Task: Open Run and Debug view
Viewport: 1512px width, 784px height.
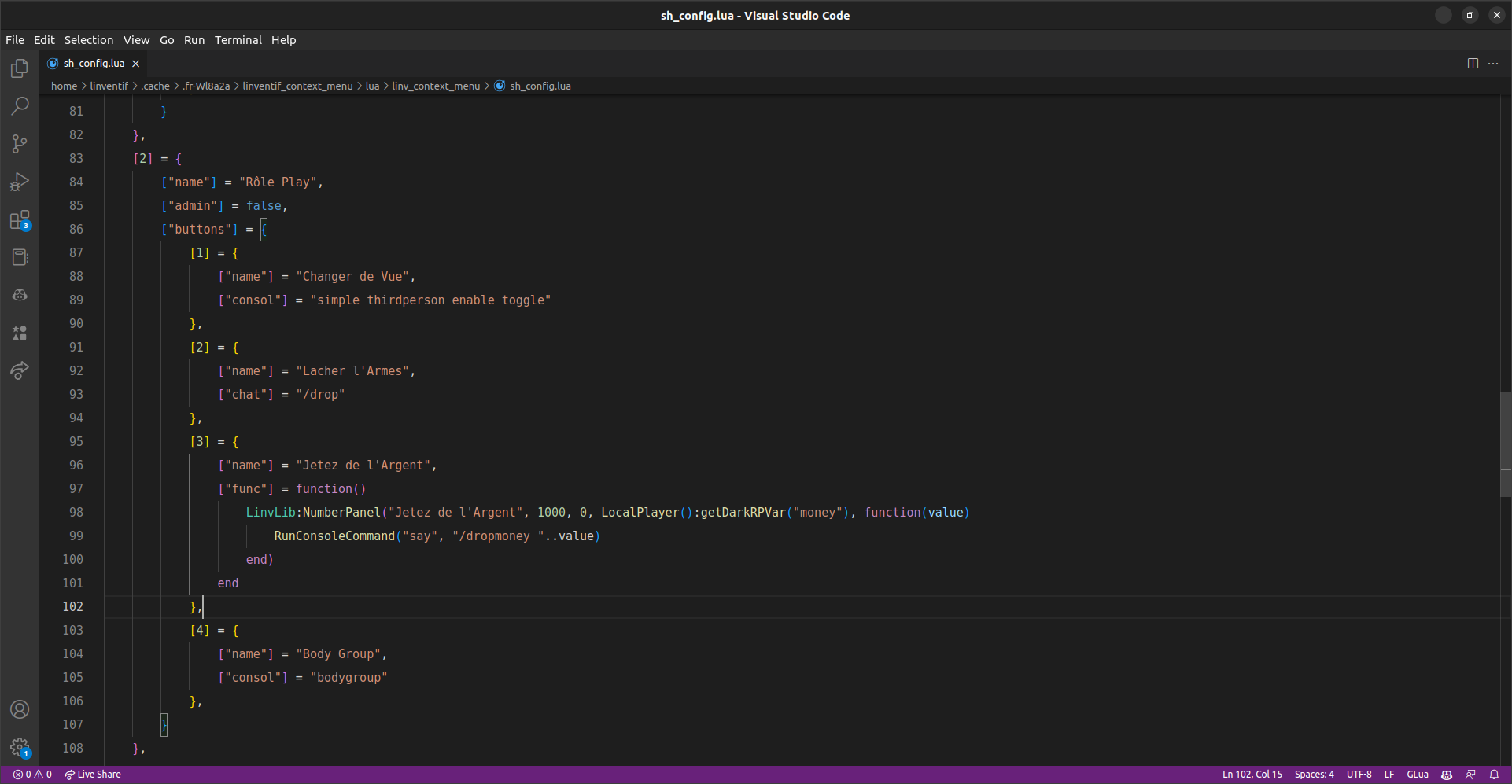Action: click(x=20, y=182)
